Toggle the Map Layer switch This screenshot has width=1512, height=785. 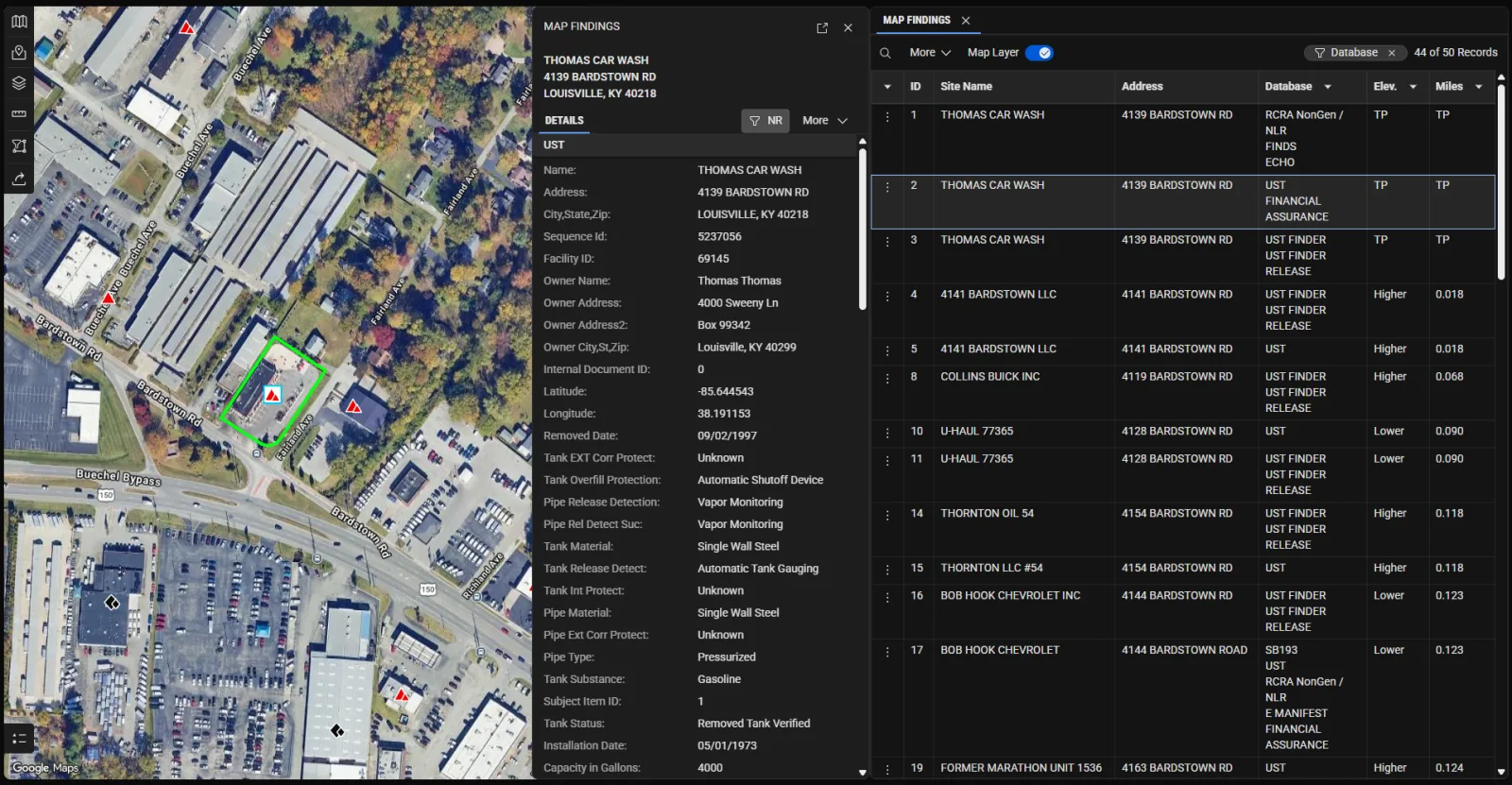tap(1039, 53)
